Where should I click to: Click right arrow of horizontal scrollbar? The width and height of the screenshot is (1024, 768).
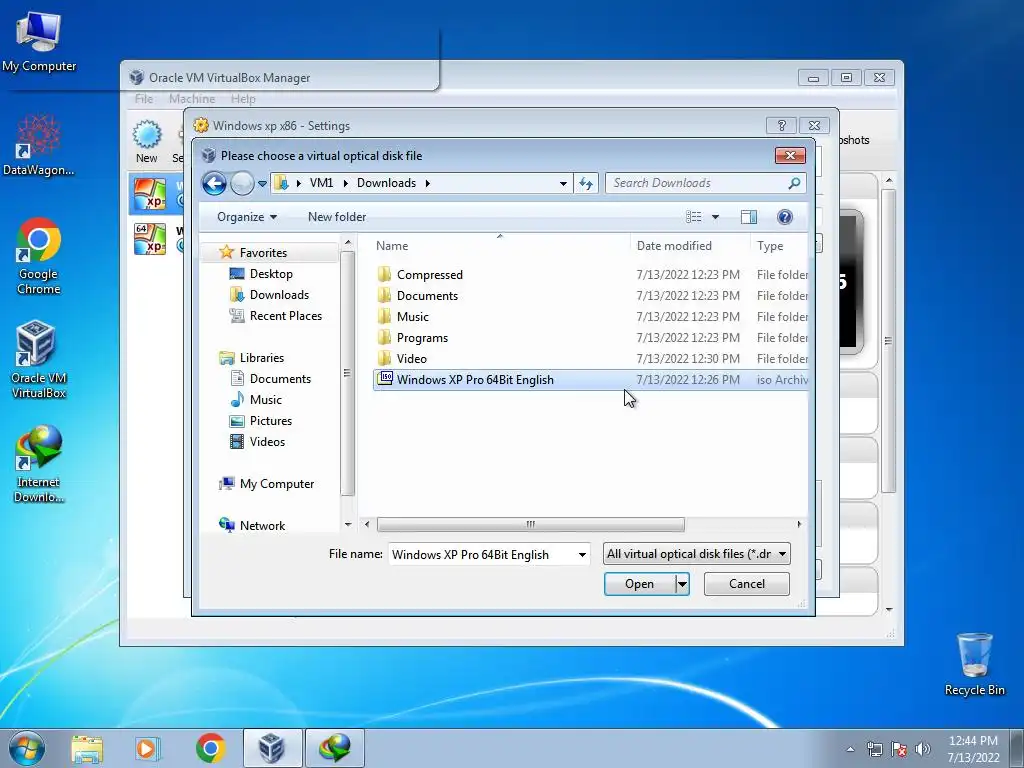coord(799,524)
